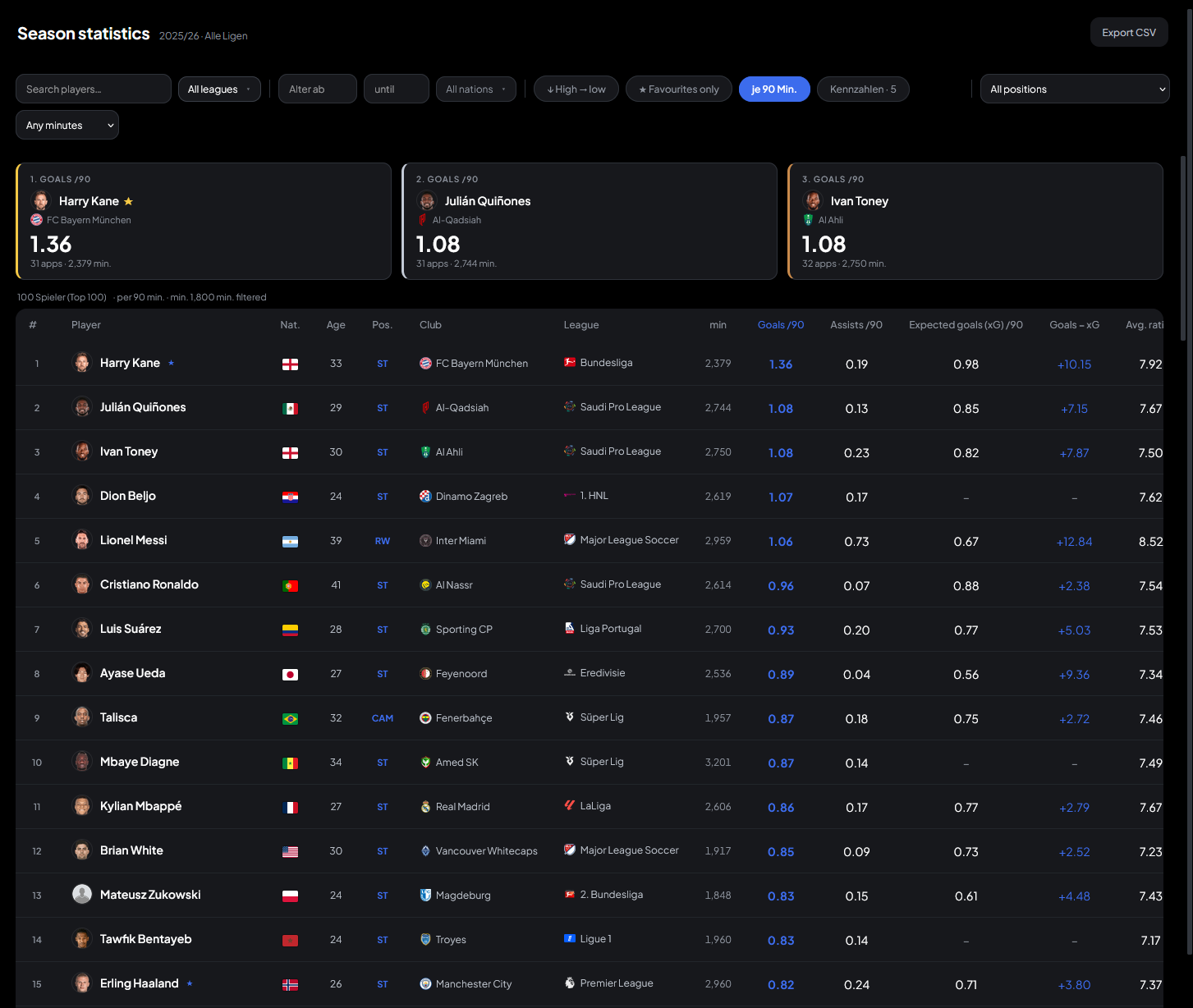The width and height of the screenshot is (1193, 1008).
Task: Open the Mbaye Diagne player link
Action: (140, 762)
